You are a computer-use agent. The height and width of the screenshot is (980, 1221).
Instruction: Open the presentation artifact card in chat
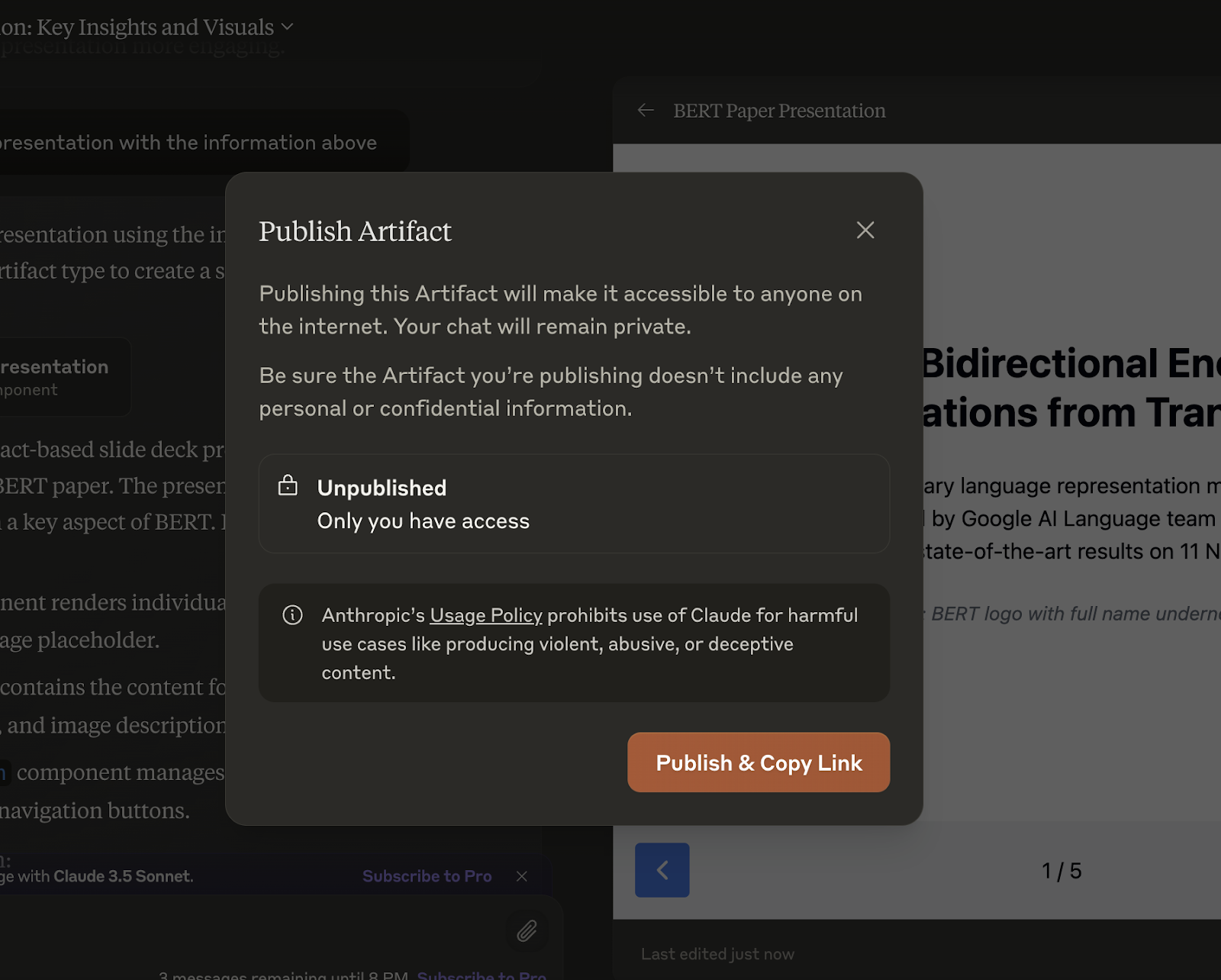pyautogui.click(x=65, y=377)
